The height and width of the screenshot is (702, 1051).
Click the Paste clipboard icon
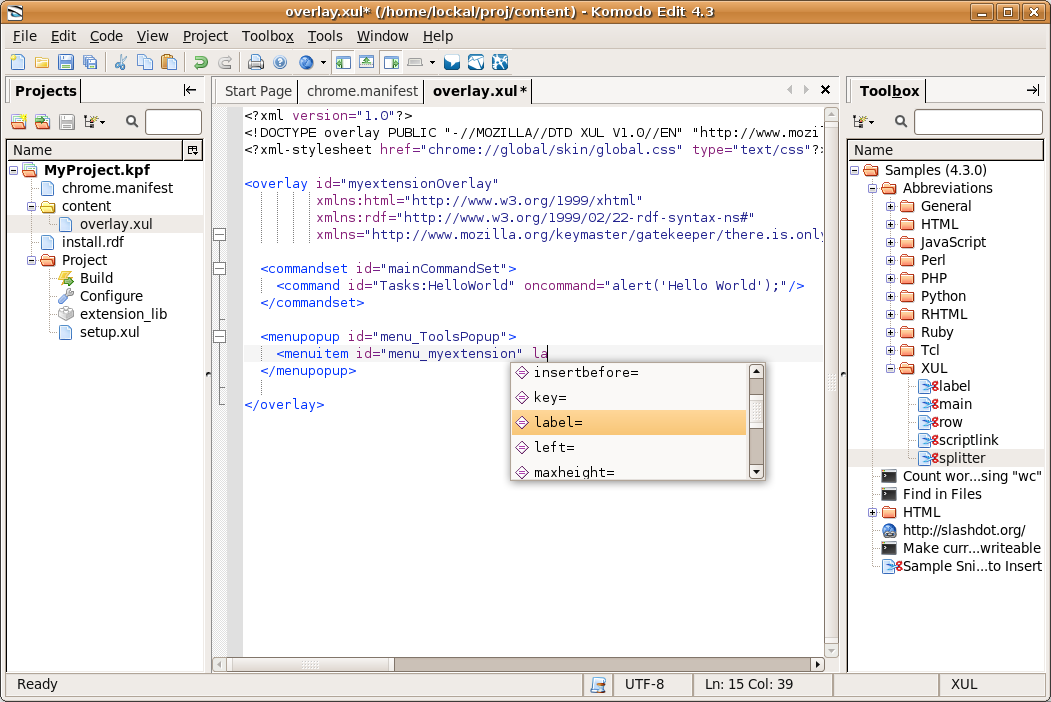[169, 62]
